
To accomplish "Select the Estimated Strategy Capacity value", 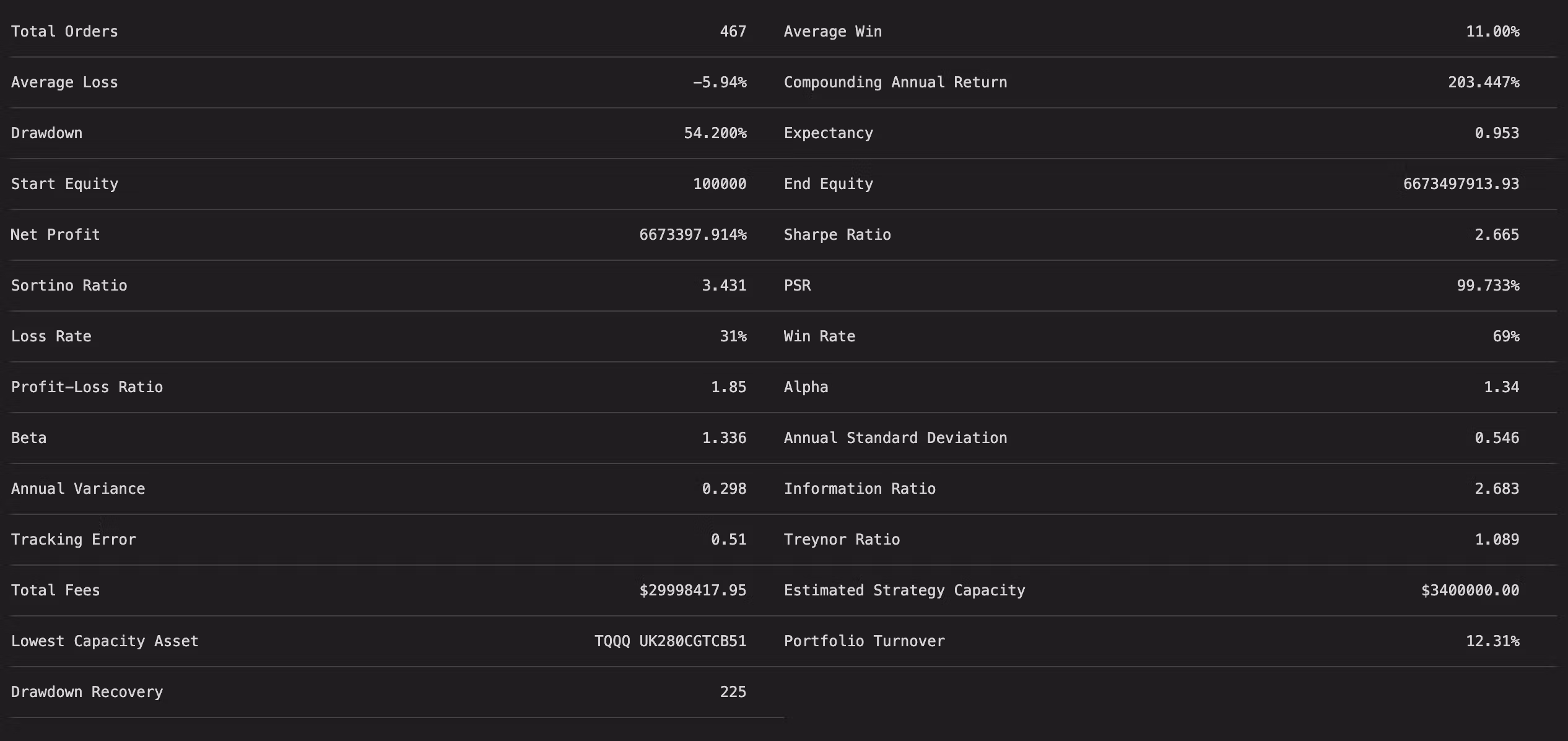I will pos(1470,590).
